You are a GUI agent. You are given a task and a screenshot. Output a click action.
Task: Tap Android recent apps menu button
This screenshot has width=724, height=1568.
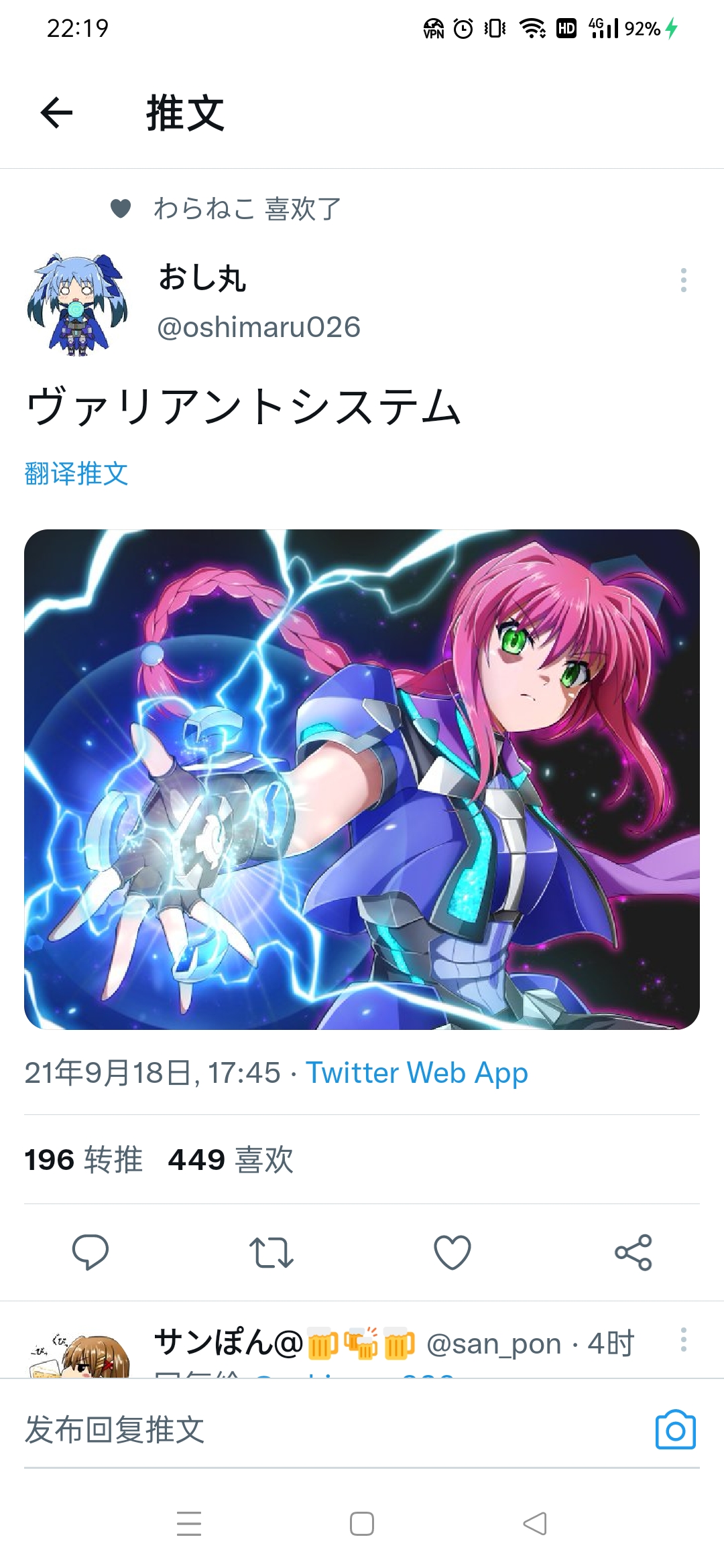point(189,1523)
